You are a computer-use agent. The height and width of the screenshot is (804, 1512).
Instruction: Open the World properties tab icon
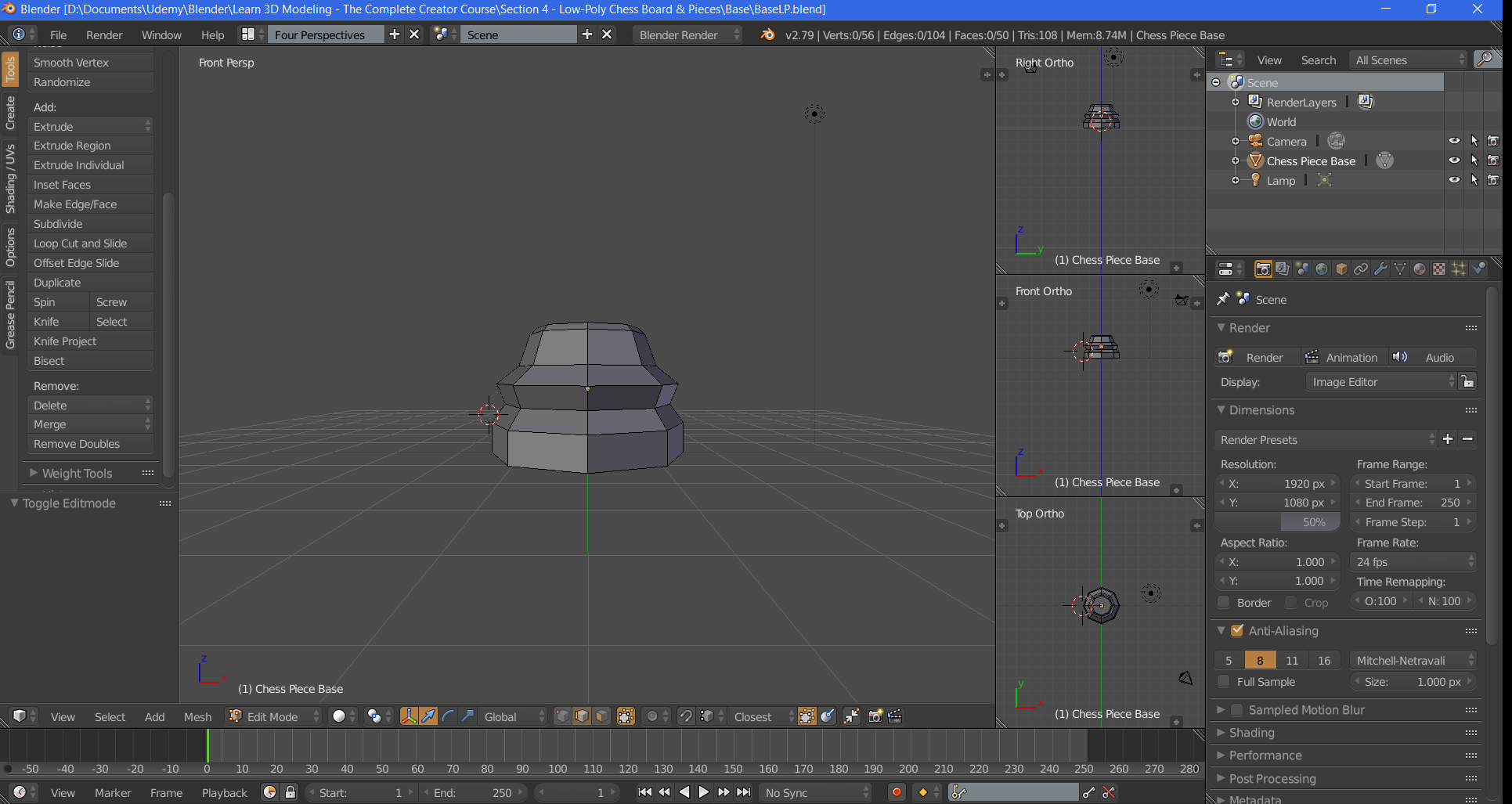tap(1322, 269)
